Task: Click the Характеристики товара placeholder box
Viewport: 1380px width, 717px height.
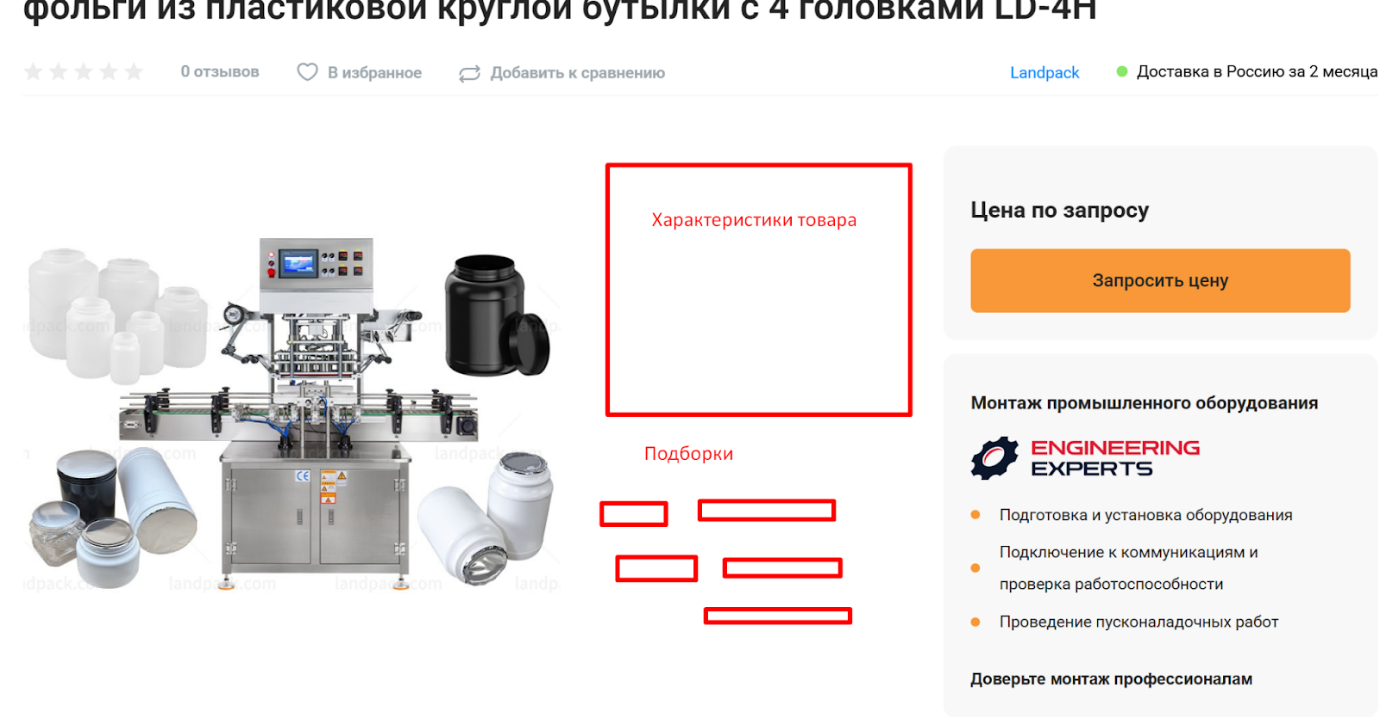Action: pos(759,290)
